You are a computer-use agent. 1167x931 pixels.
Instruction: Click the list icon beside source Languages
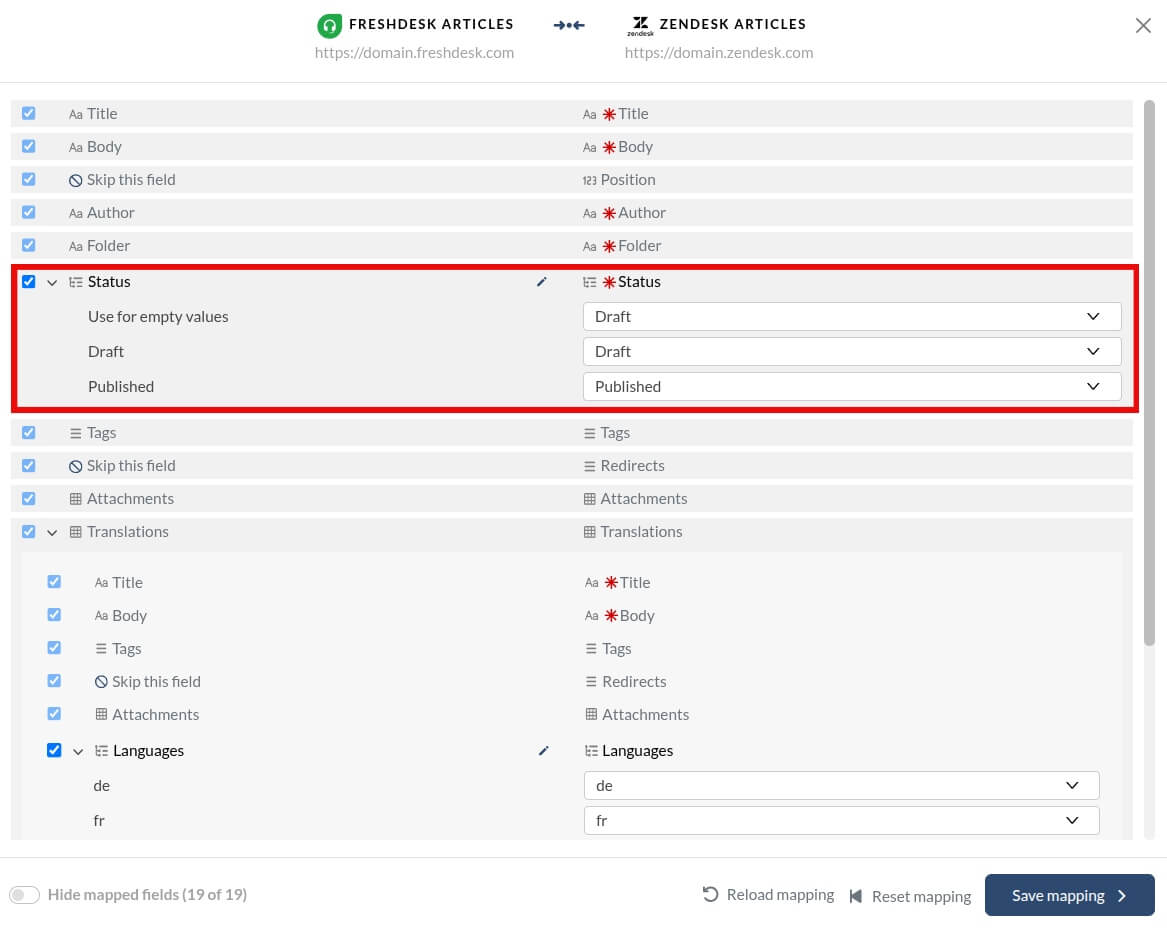point(101,751)
